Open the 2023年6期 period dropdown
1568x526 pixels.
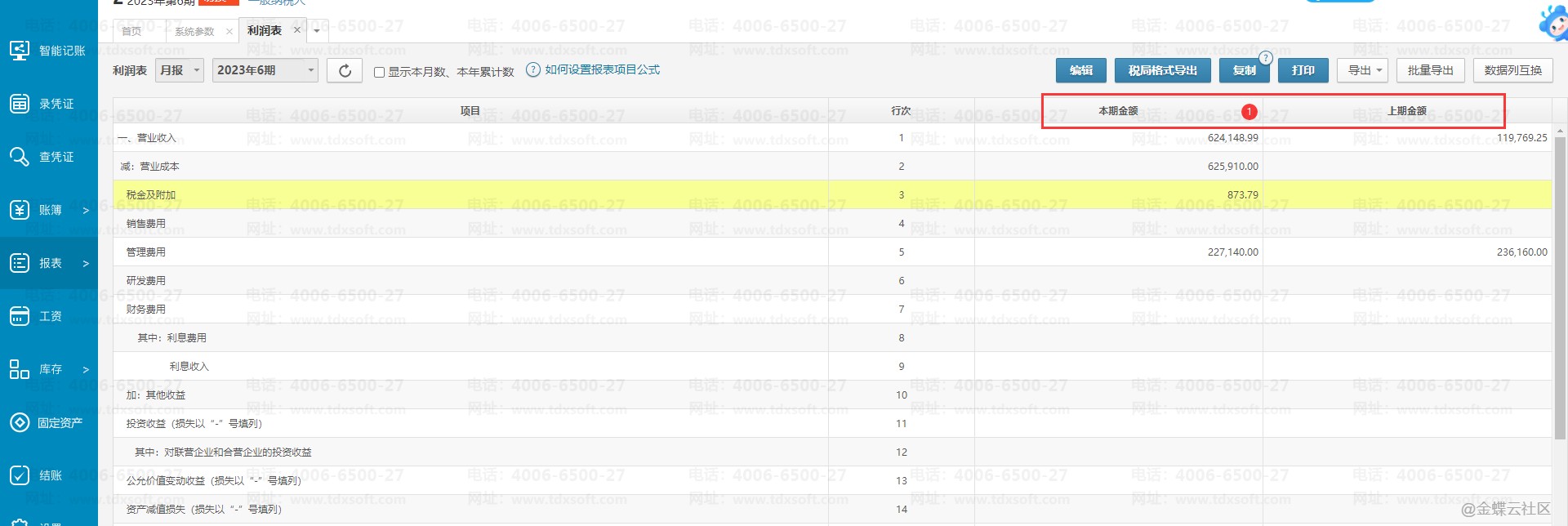coord(265,71)
